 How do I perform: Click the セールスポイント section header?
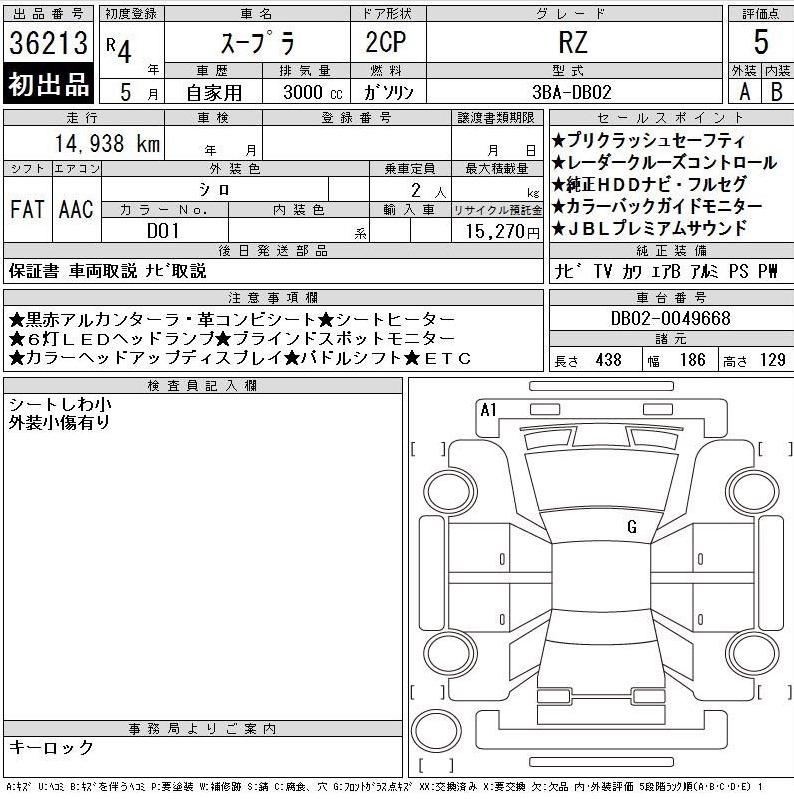point(671,118)
